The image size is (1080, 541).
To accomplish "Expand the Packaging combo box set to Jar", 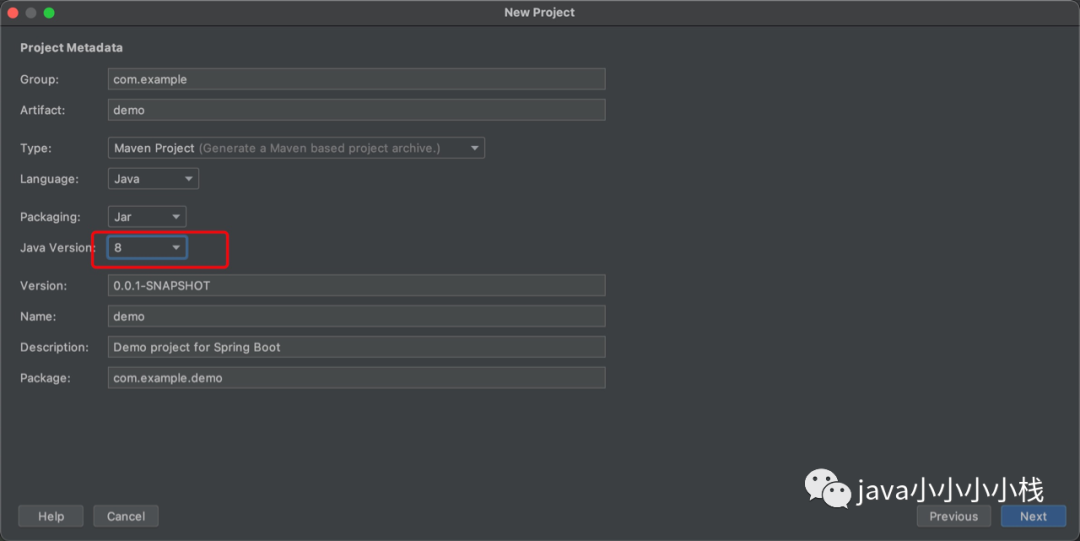I will point(147,216).
